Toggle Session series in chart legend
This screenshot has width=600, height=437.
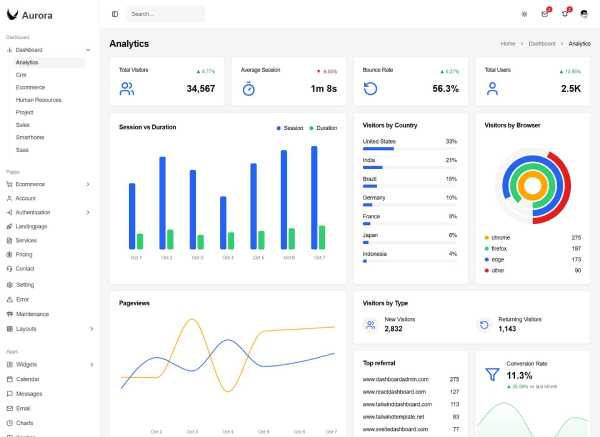coord(290,128)
